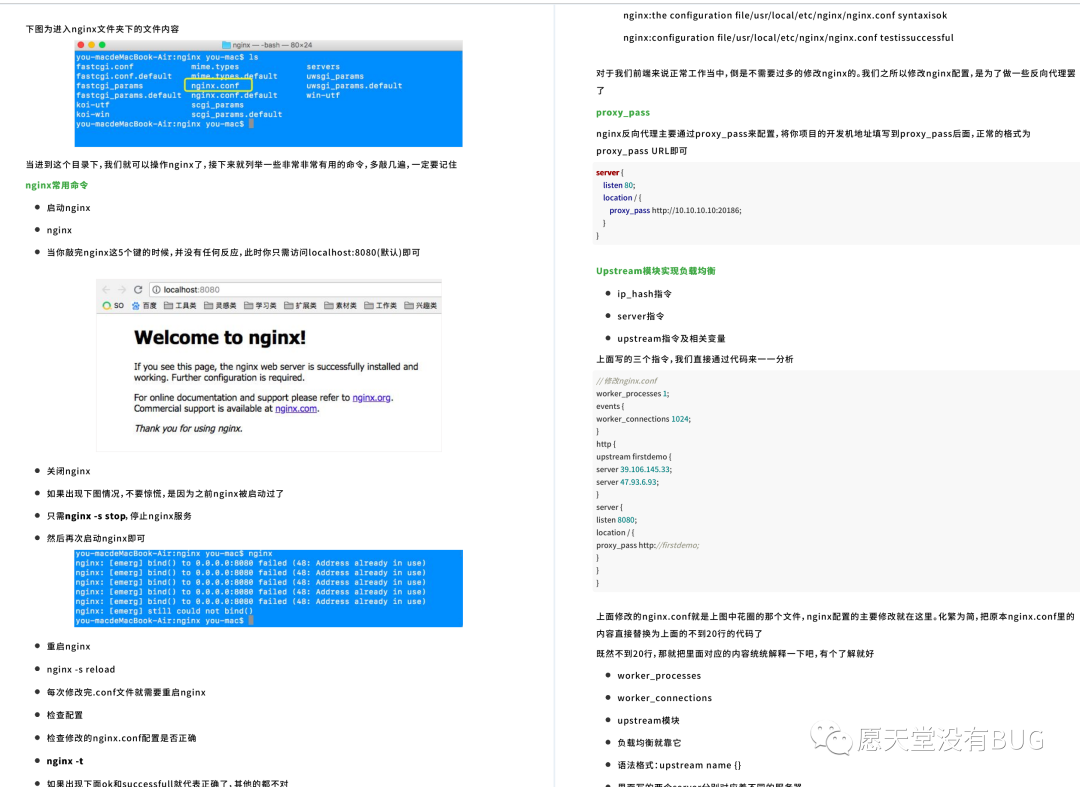This screenshot has height=787, width=1080.
Task: Click the 'nginx.conf syntaxisok' line at top
Action: [x=785, y=15]
